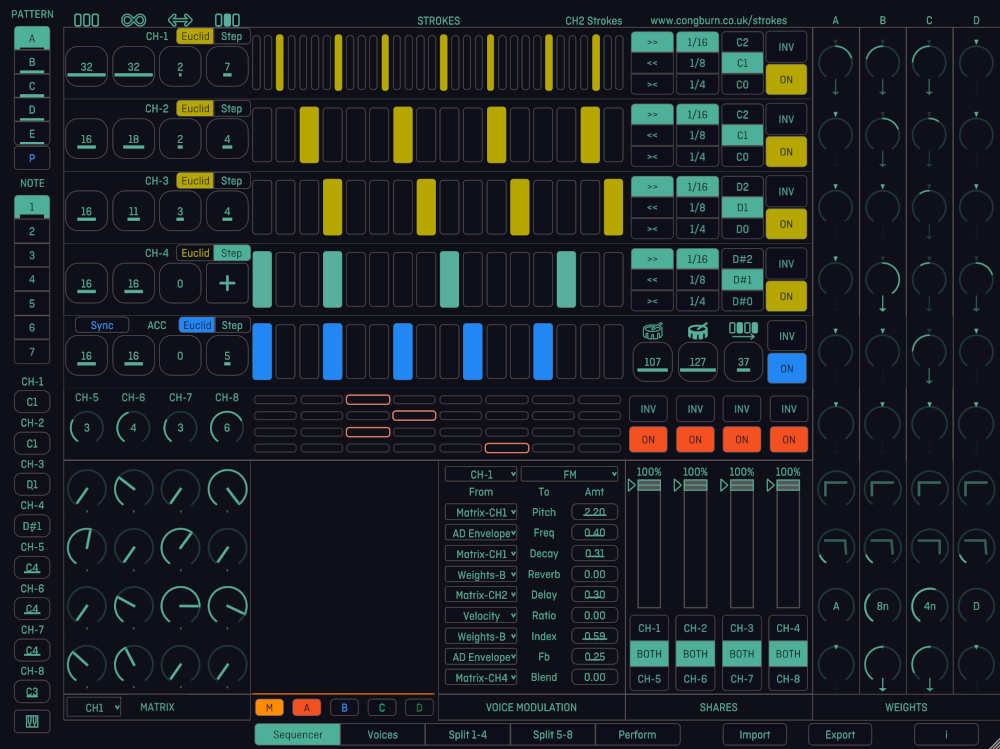Open the FM modulation type dropdown
This screenshot has height=749, width=1000.
570,473
